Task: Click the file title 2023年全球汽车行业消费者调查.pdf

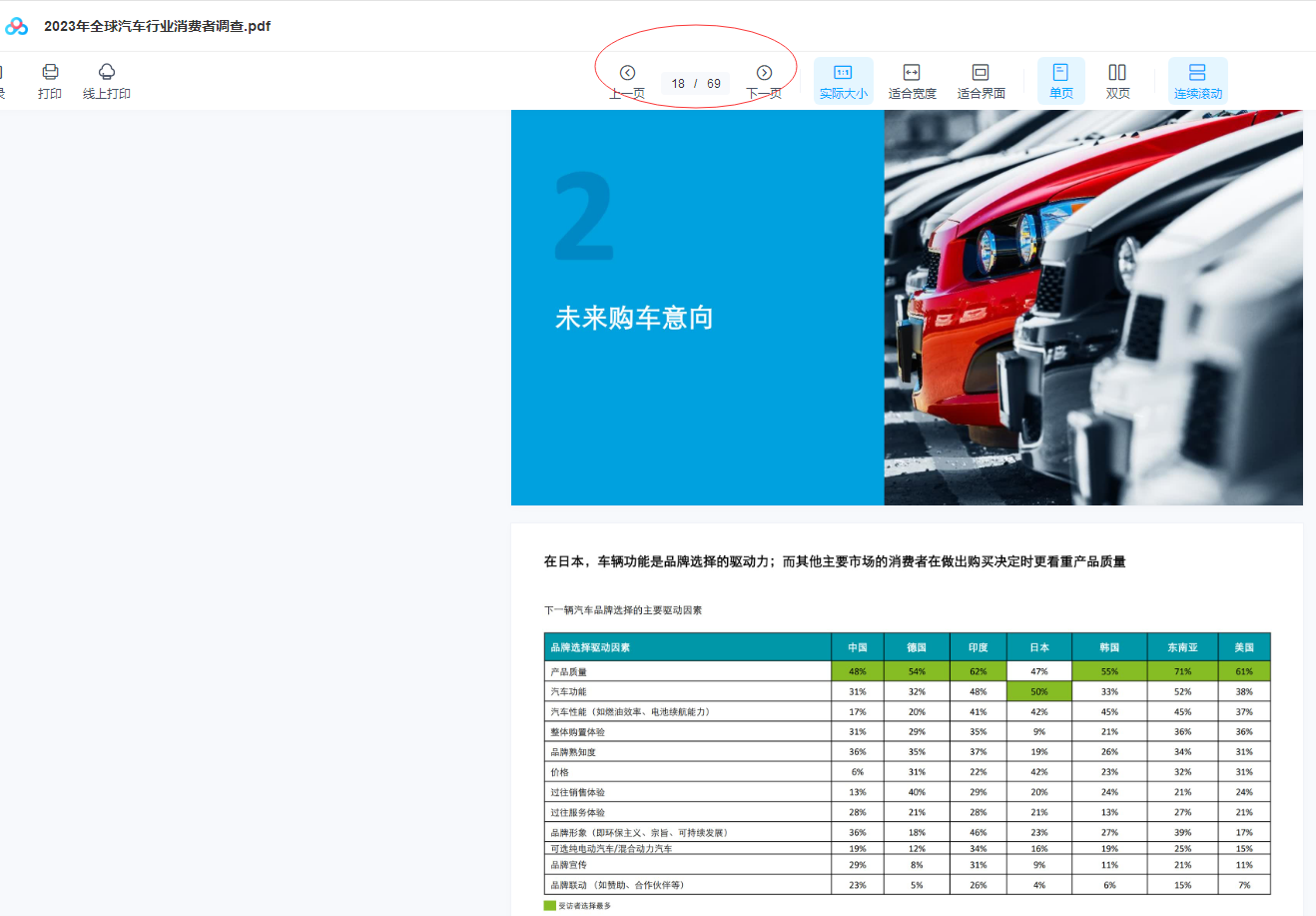Action: pos(157,26)
